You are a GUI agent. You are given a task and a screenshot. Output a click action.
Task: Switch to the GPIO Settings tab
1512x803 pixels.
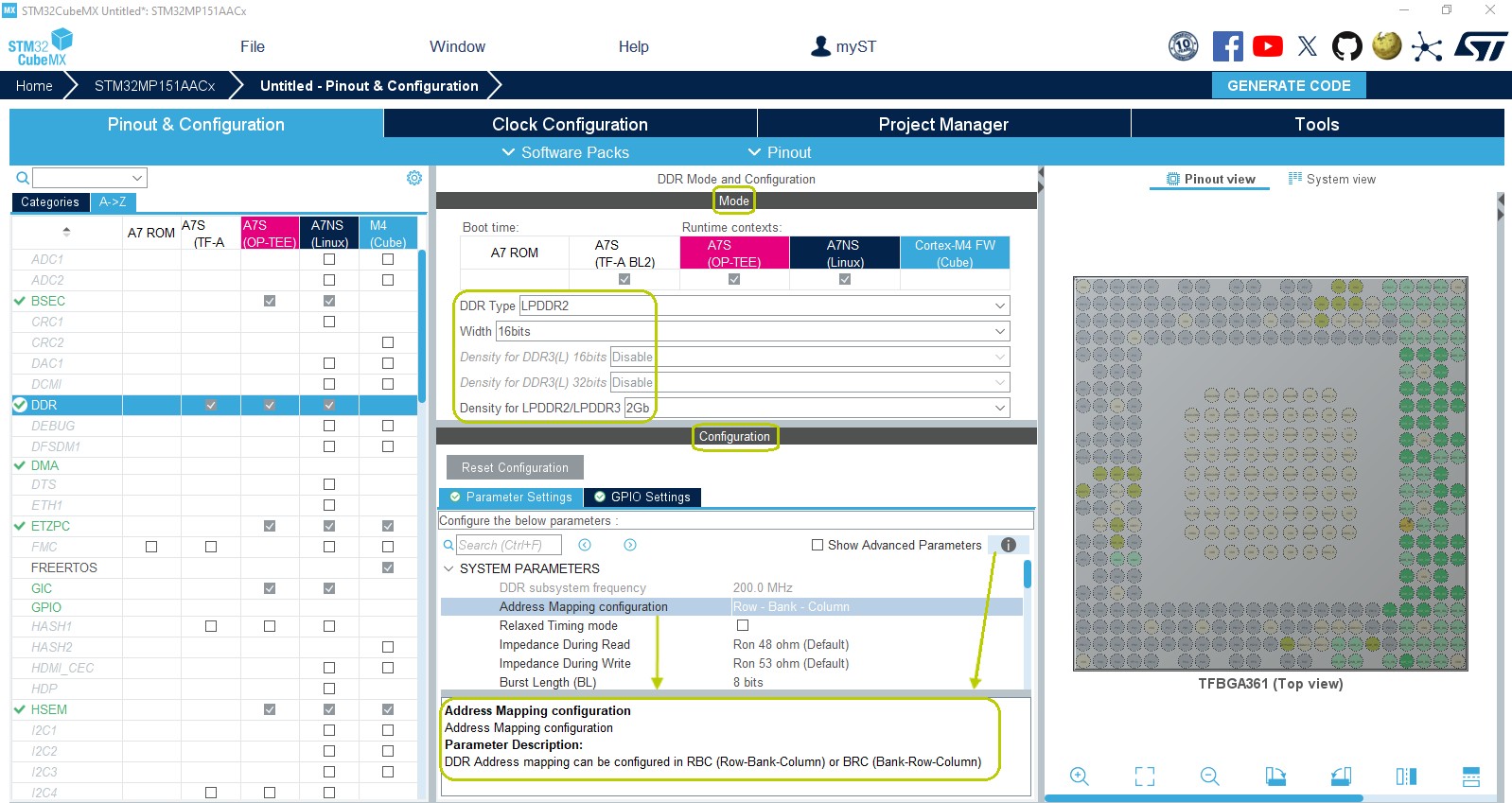click(642, 497)
